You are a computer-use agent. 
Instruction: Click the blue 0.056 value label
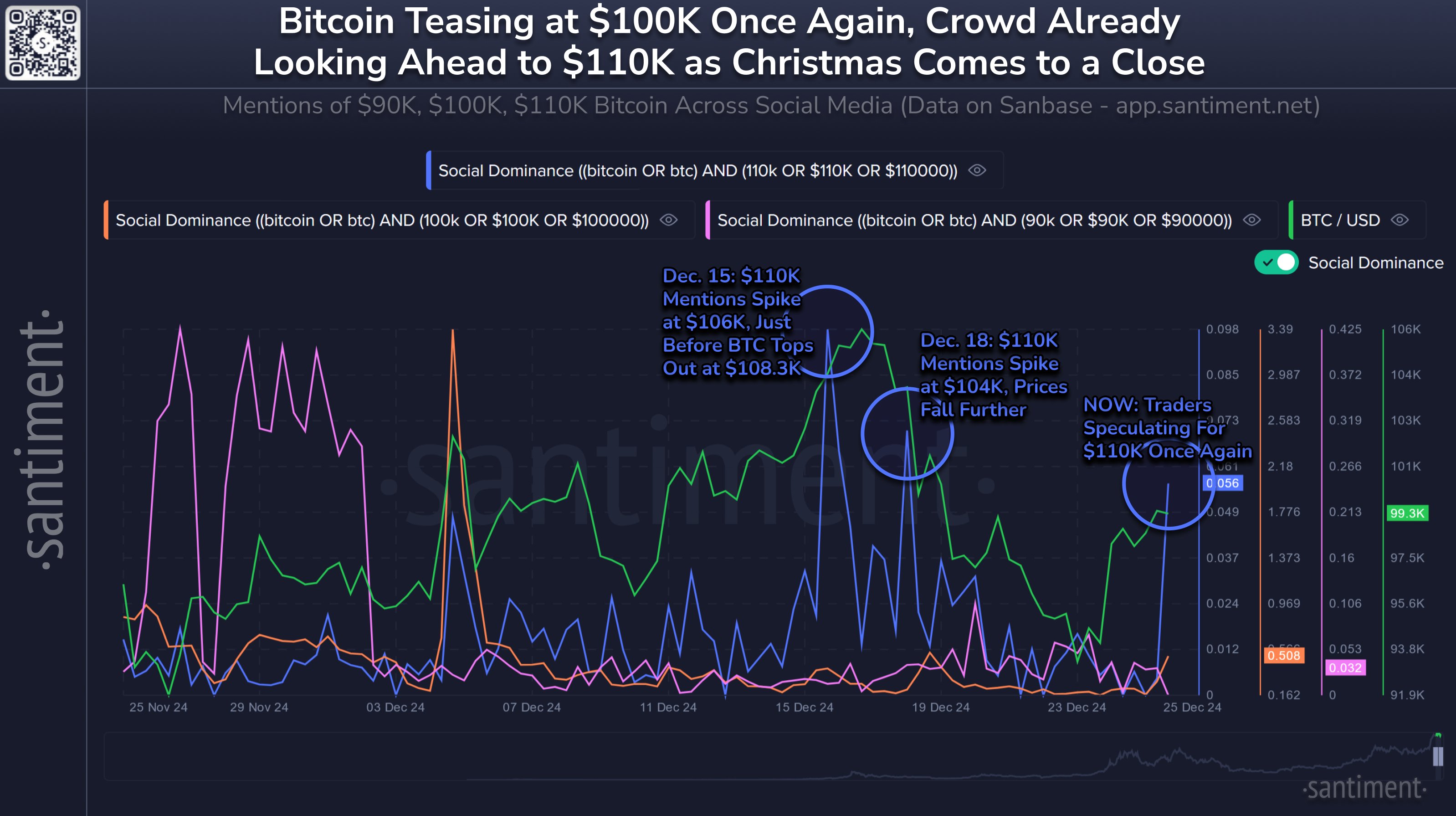[x=1224, y=483]
